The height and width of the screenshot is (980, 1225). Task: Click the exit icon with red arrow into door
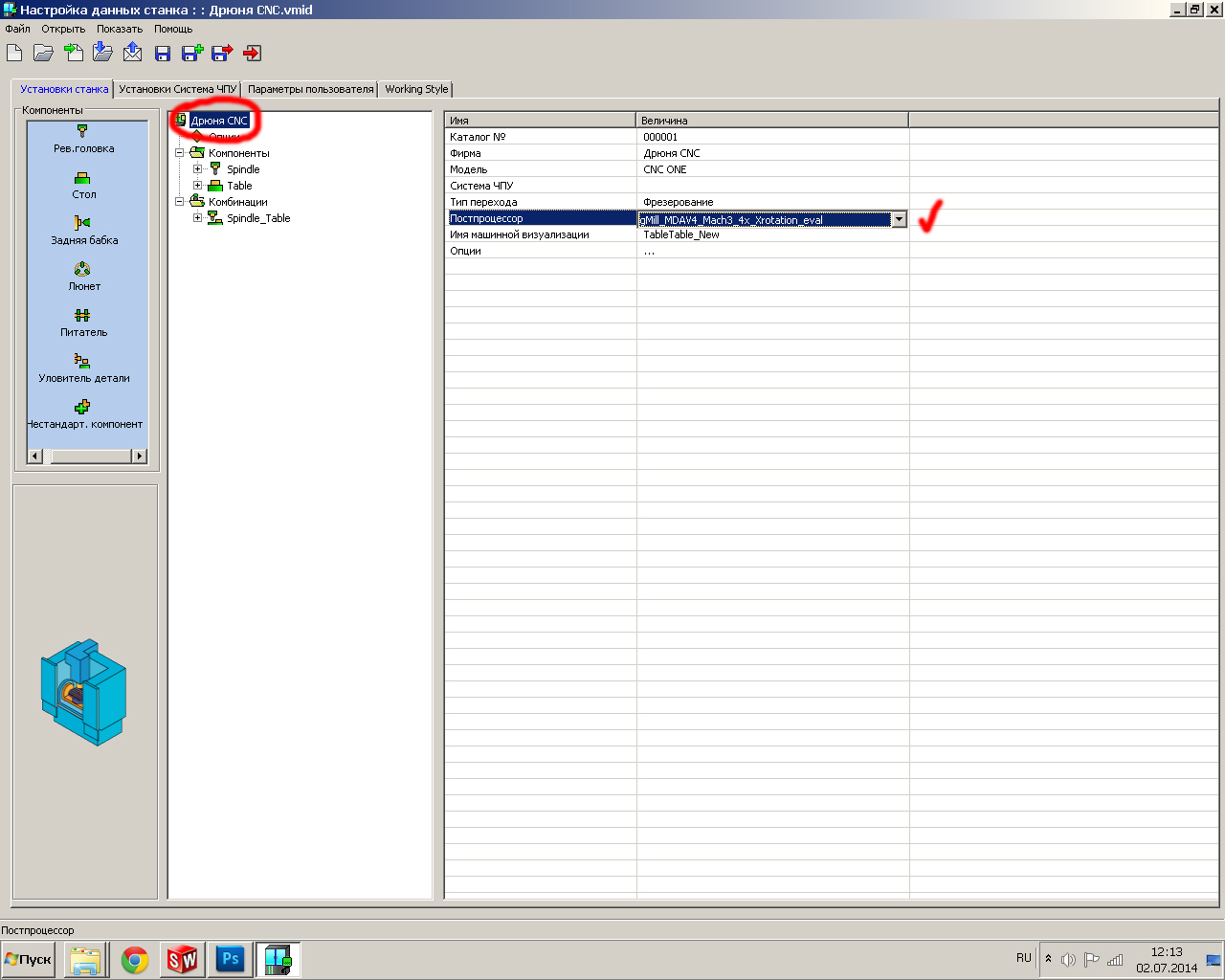253,53
